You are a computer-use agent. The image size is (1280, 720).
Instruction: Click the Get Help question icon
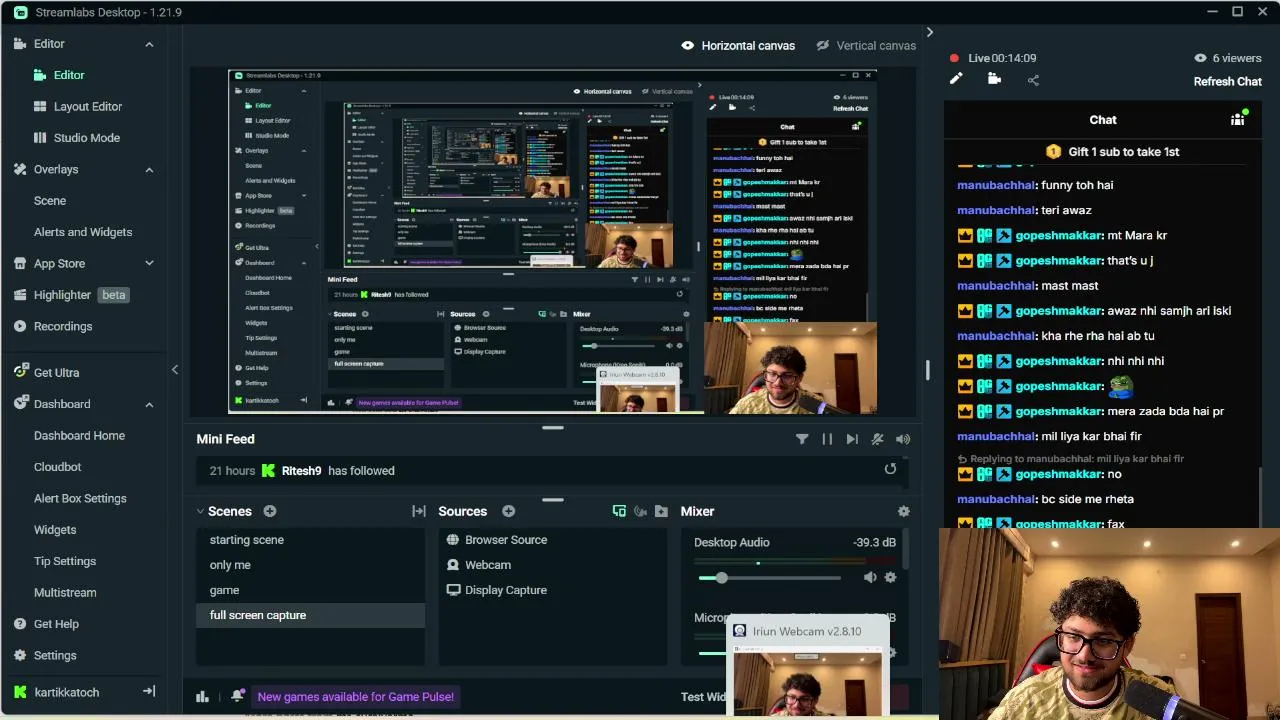20,624
